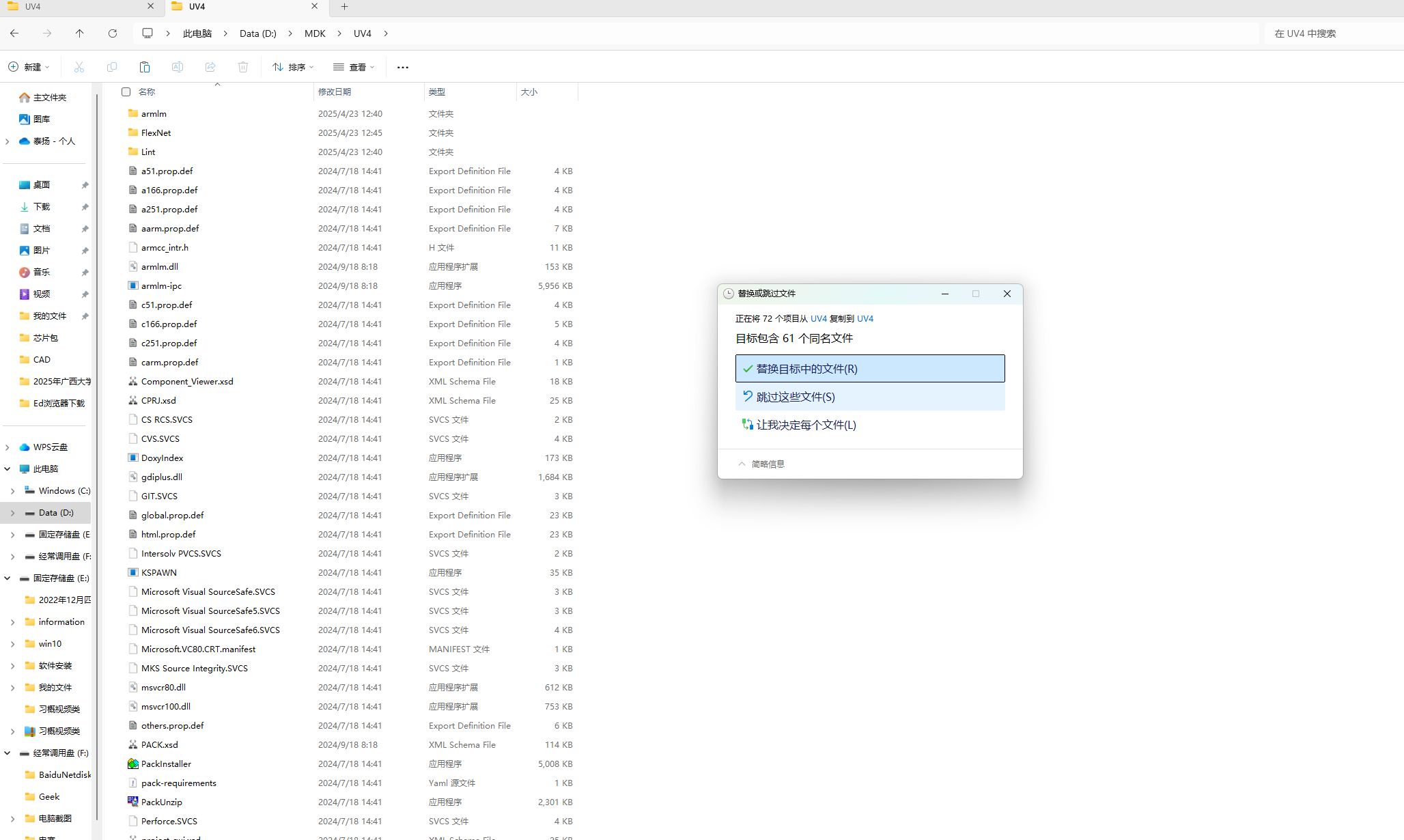Click the Refresh button in navigation bar
Screen dimensions: 1404x840
tap(113, 33)
